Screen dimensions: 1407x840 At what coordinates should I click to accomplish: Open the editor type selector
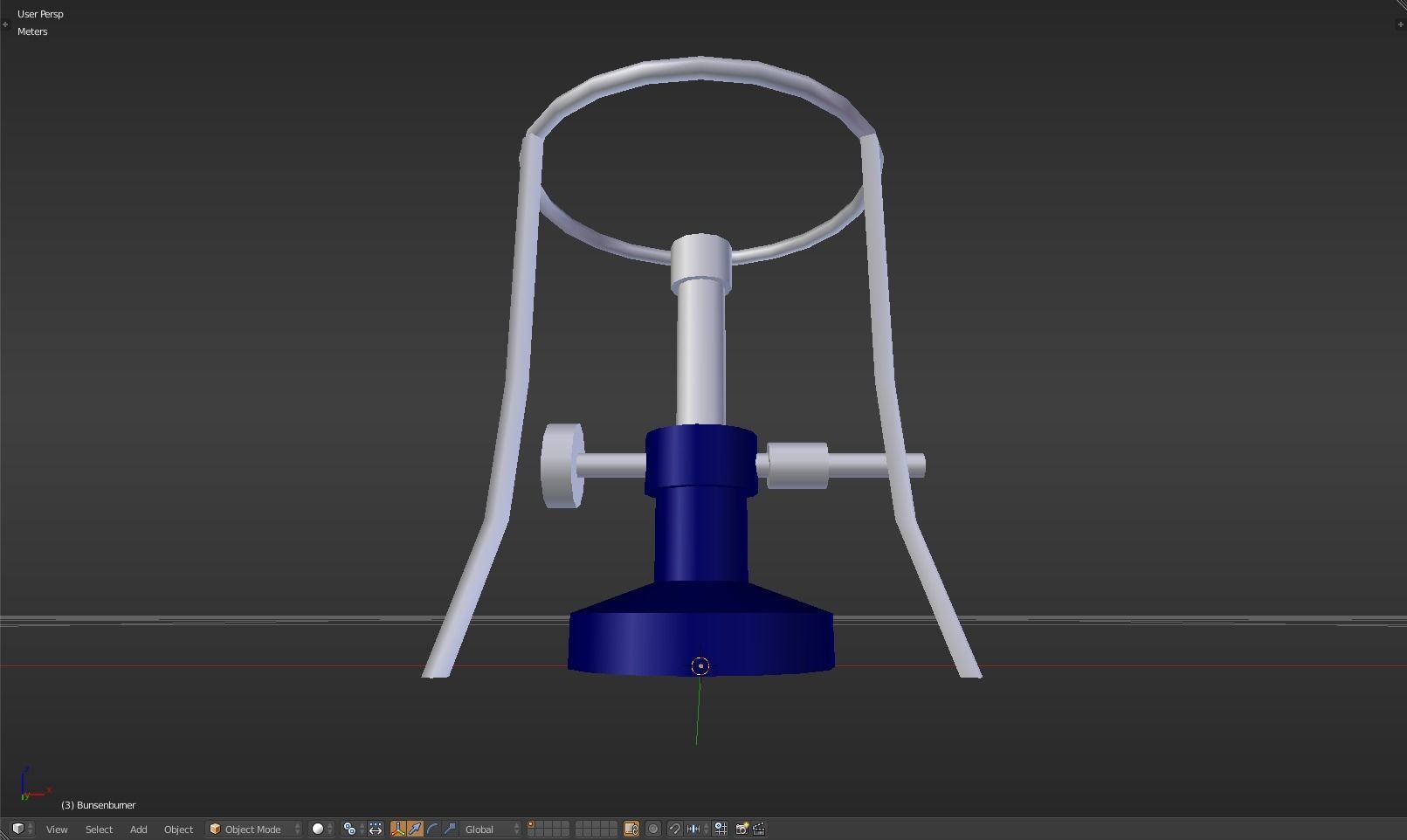coord(21,829)
